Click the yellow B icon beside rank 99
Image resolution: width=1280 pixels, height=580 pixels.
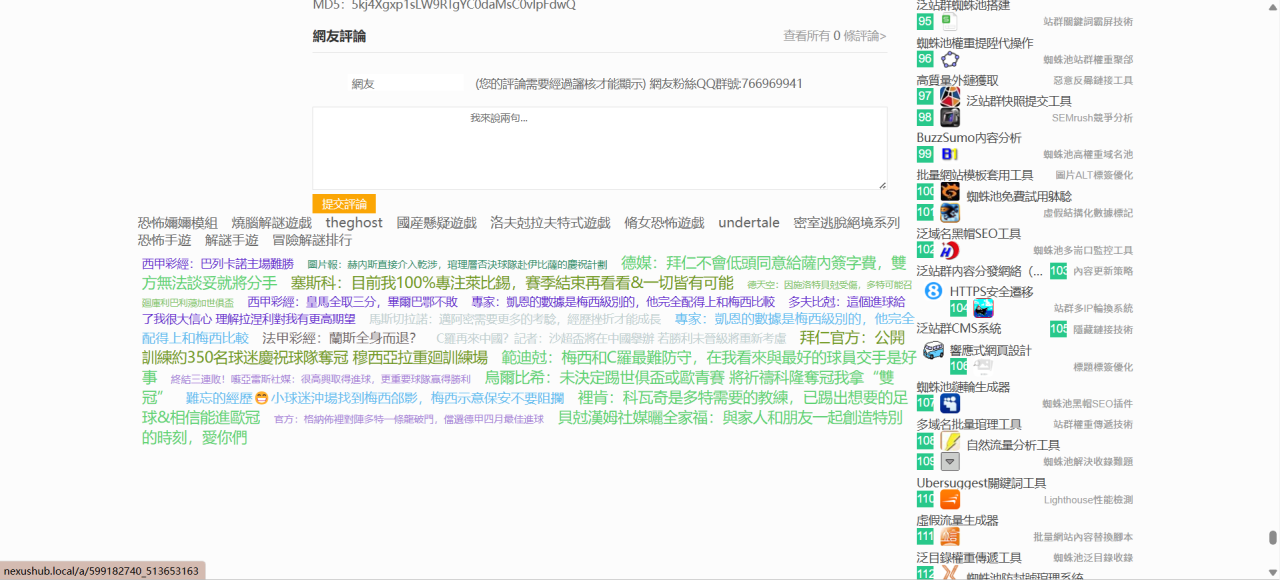950,154
